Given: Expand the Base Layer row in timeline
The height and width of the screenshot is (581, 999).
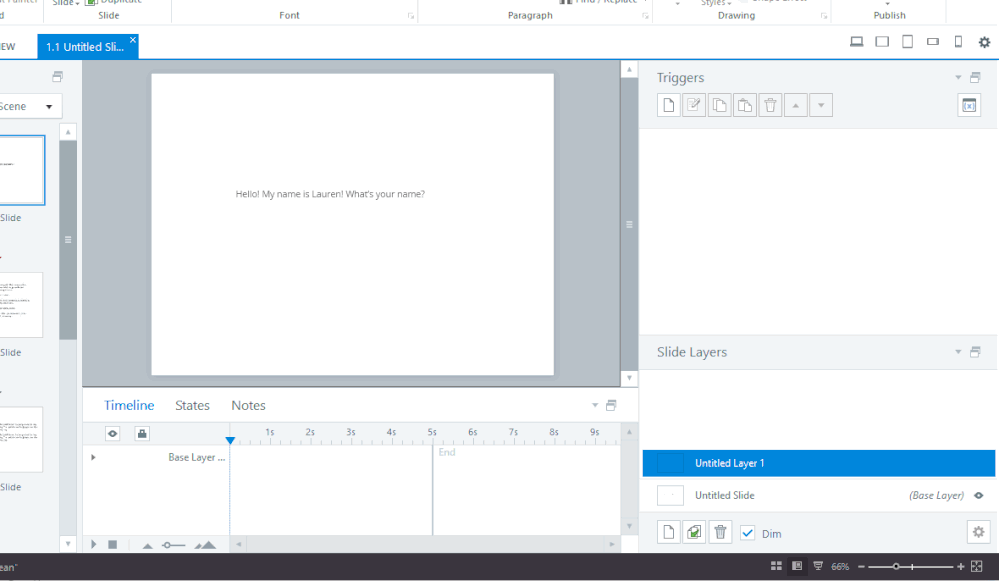Looking at the screenshot, I should pyautogui.click(x=93, y=457).
